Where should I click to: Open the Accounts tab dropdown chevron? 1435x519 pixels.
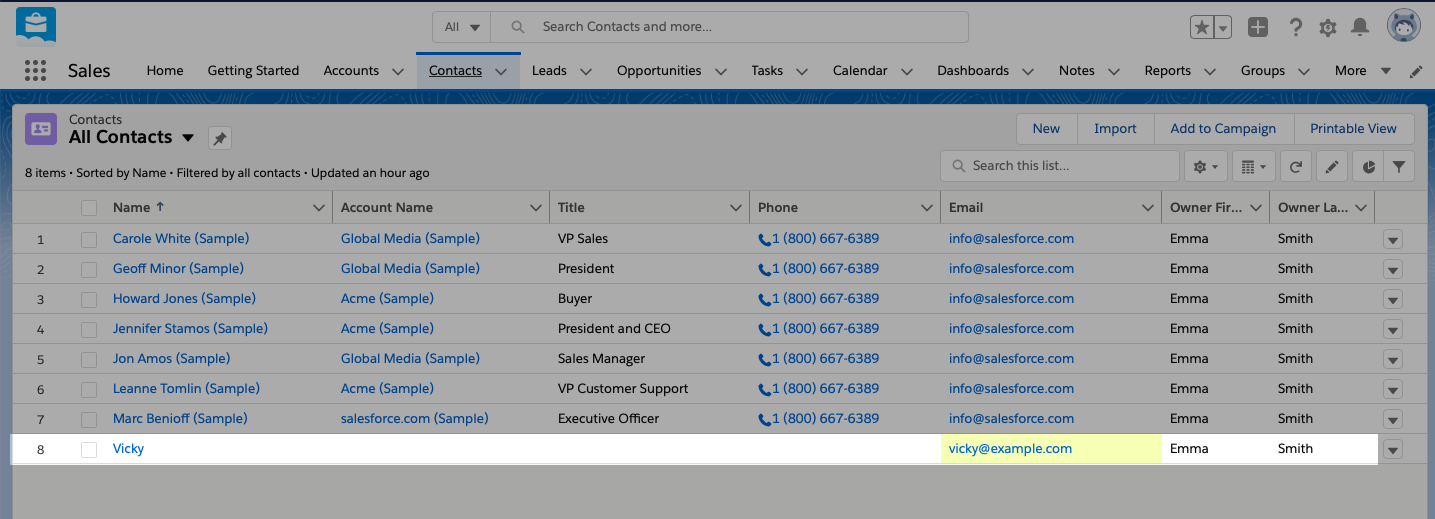point(398,71)
